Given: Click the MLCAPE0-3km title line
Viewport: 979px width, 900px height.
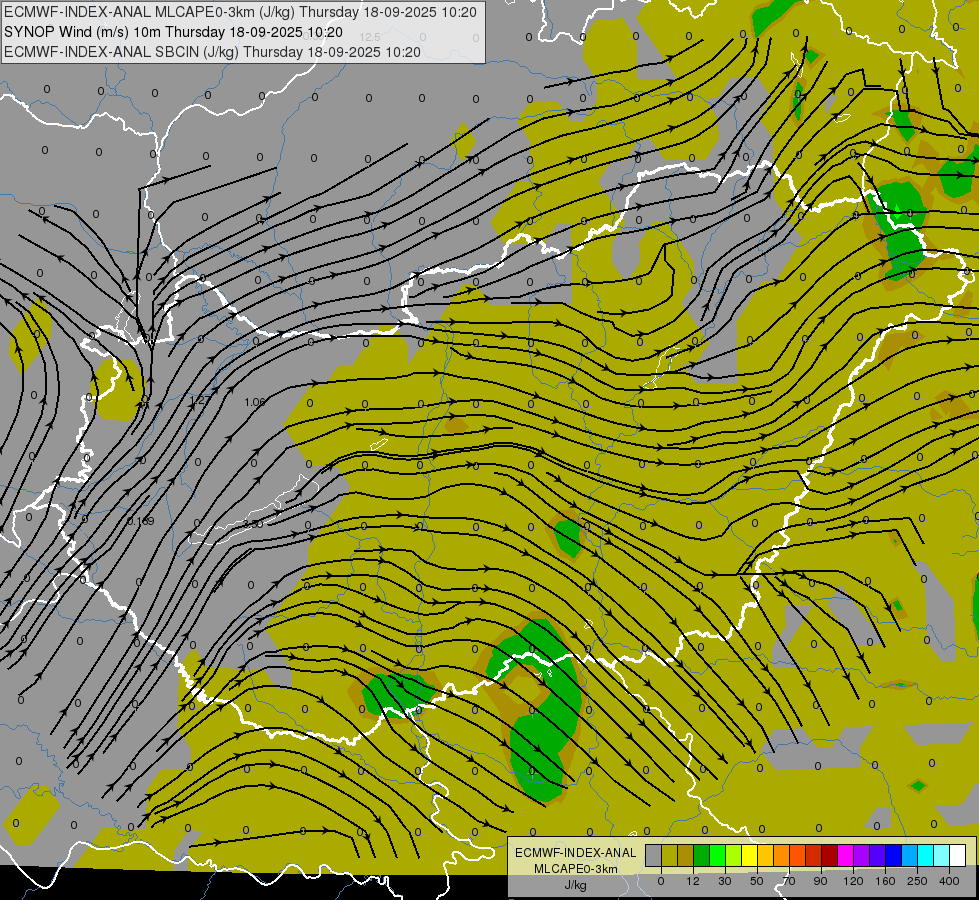Looking at the screenshot, I should [x=240, y=12].
